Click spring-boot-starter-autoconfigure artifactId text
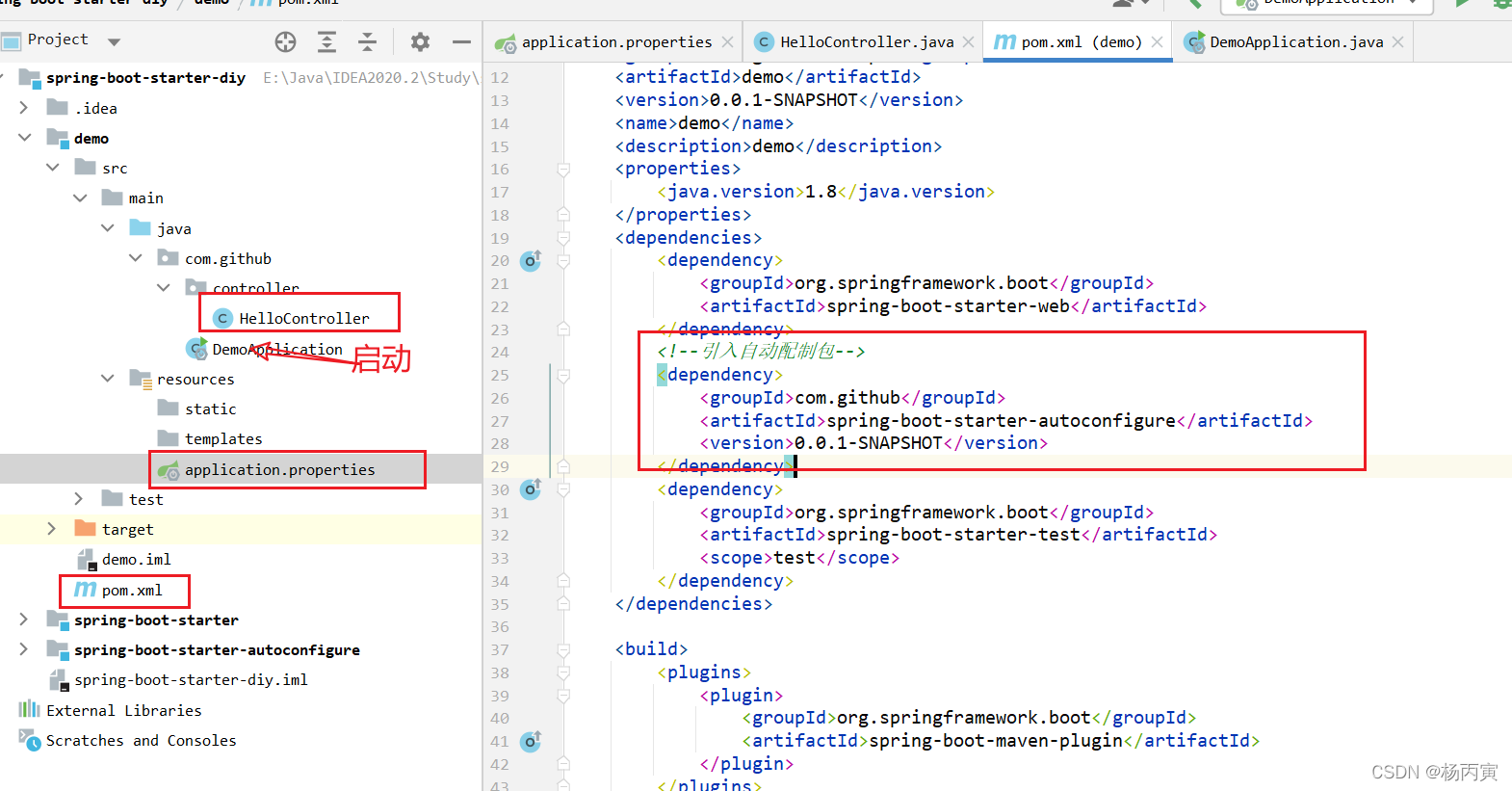The image size is (1512, 791). (1001, 420)
